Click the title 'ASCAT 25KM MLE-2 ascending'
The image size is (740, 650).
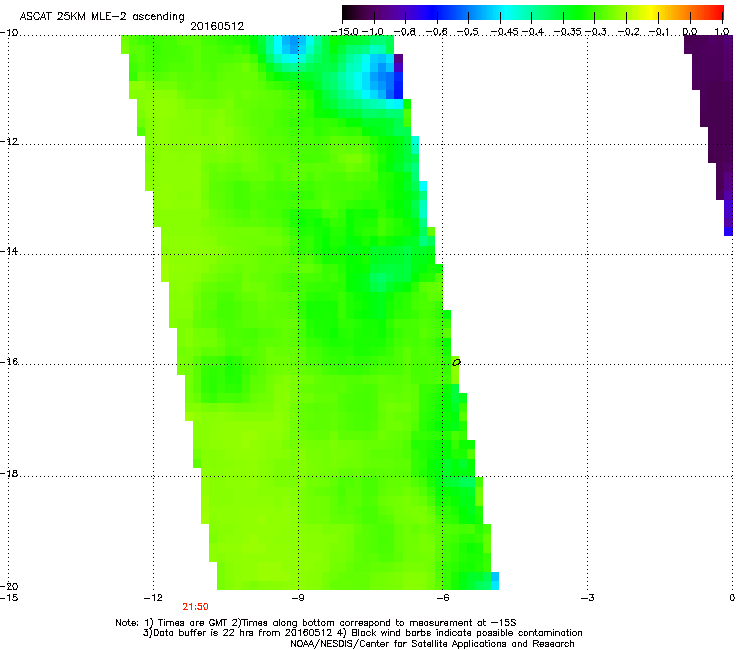[102, 16]
